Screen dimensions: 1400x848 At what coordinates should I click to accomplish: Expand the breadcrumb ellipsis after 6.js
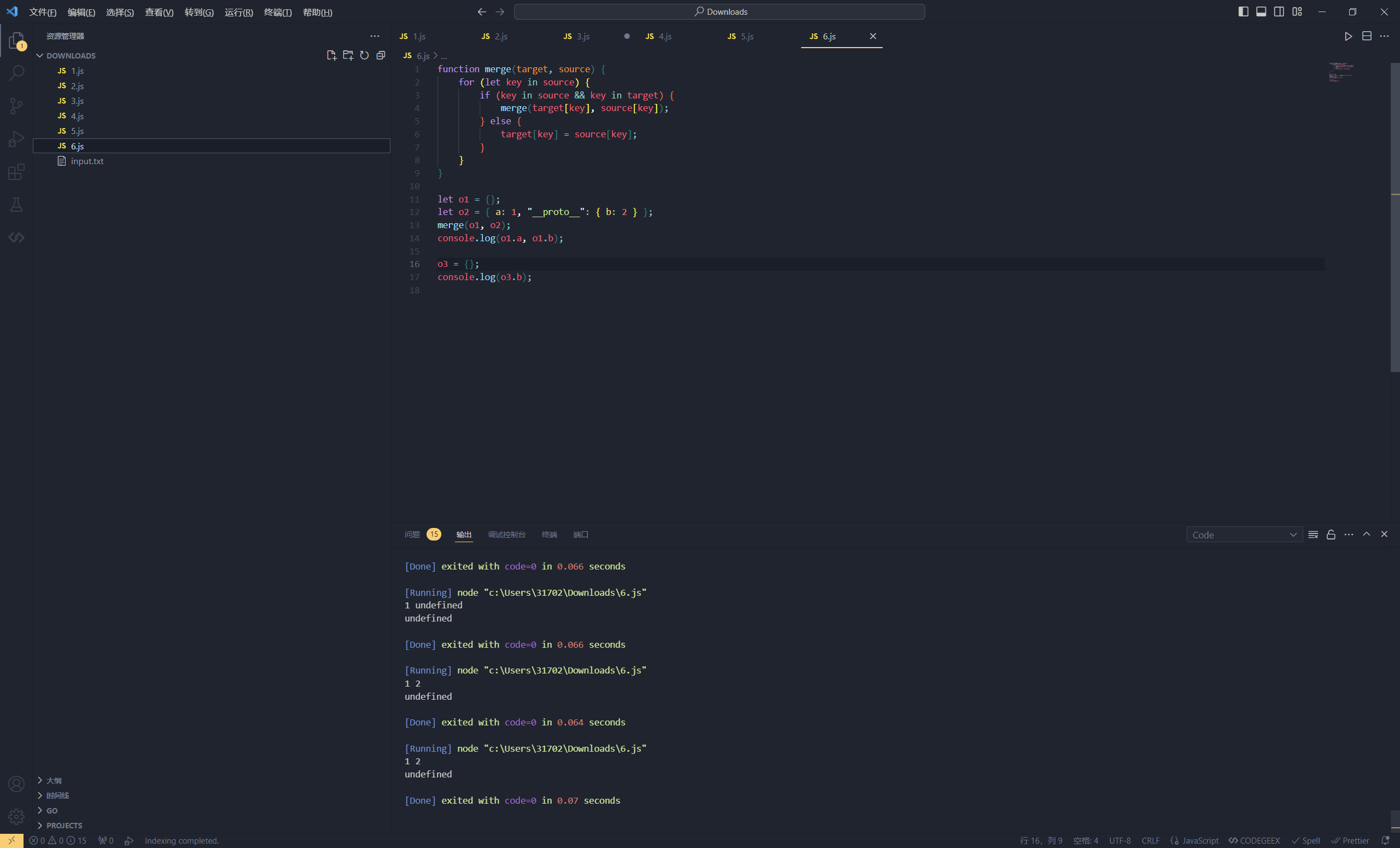tap(444, 56)
